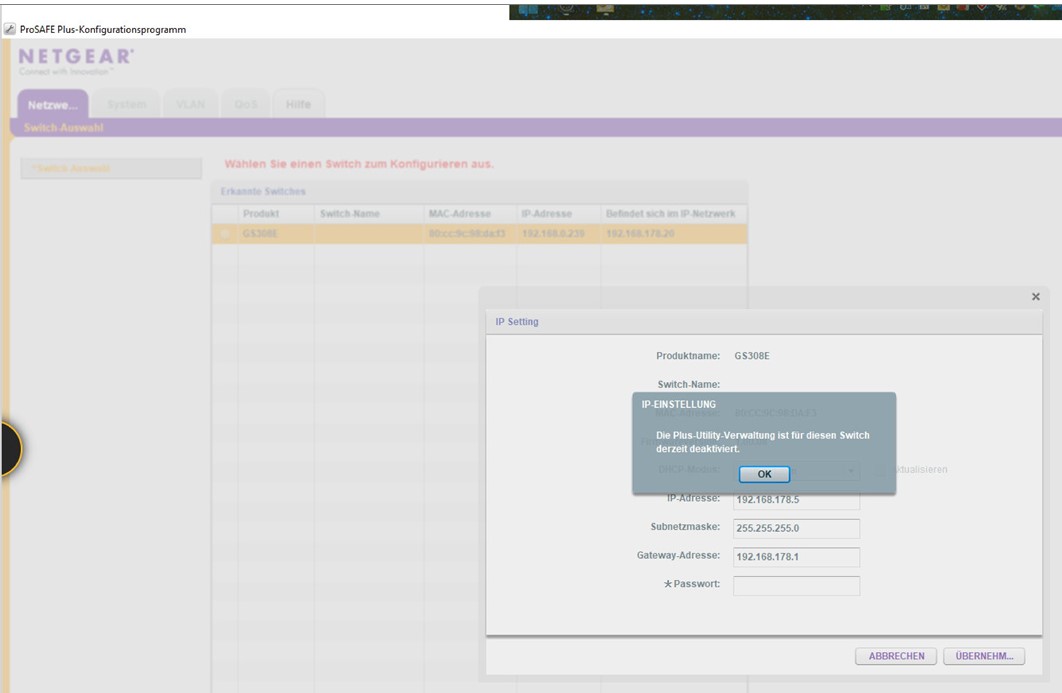Image resolution: width=1062 pixels, height=693 pixels.
Task: Open the VLAN tab
Action: [x=190, y=105]
